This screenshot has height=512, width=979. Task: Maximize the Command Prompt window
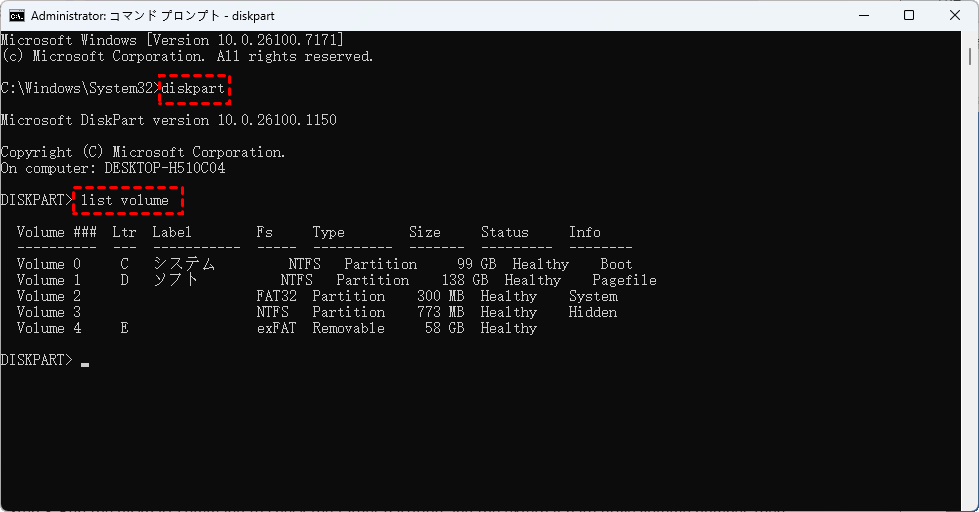click(908, 16)
